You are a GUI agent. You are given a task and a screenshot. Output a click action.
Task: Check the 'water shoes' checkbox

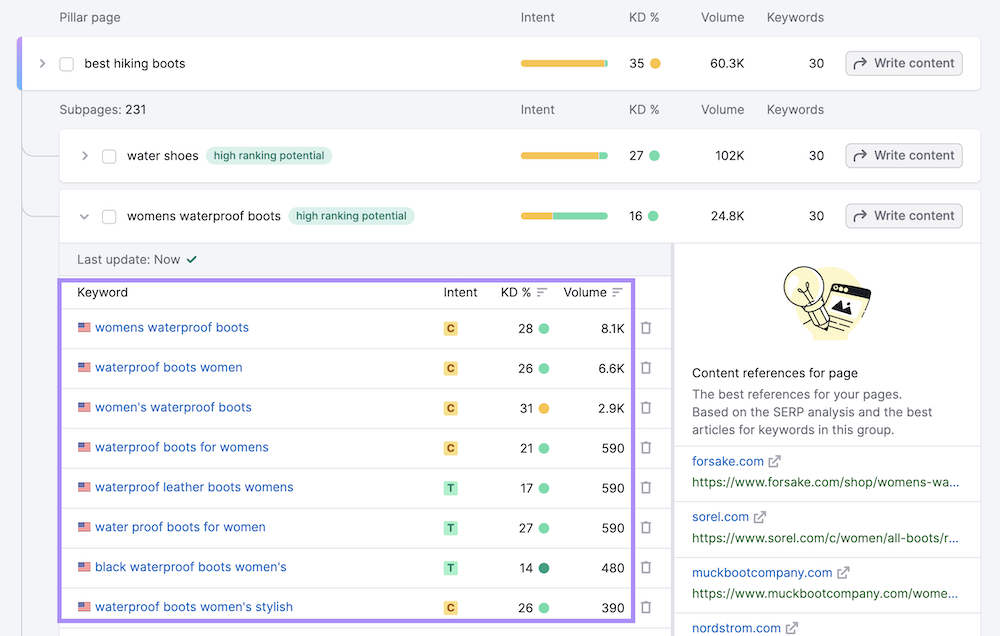[x=109, y=156]
